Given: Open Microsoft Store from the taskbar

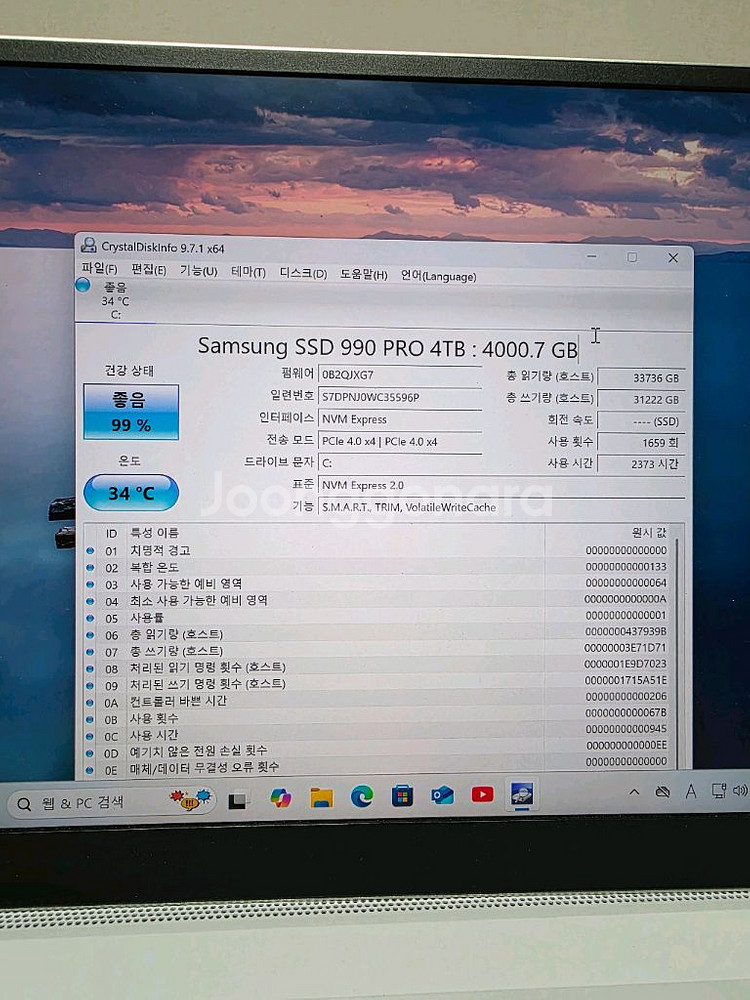Looking at the screenshot, I should pyautogui.click(x=402, y=796).
